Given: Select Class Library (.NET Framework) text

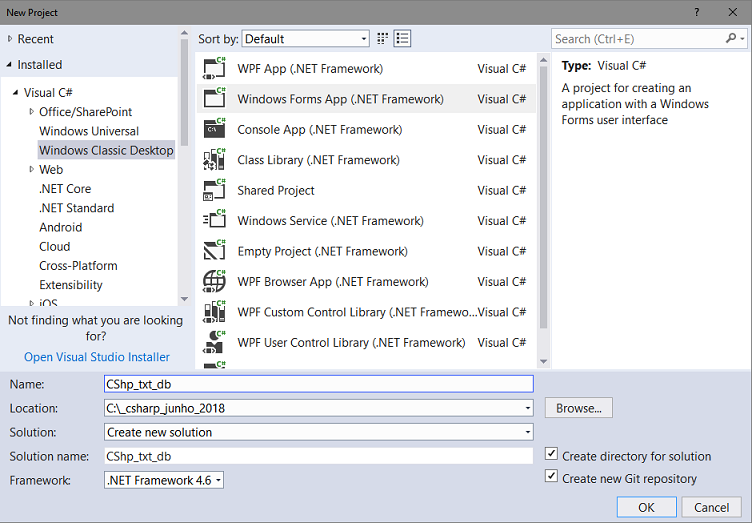Looking at the screenshot, I should point(318,160).
